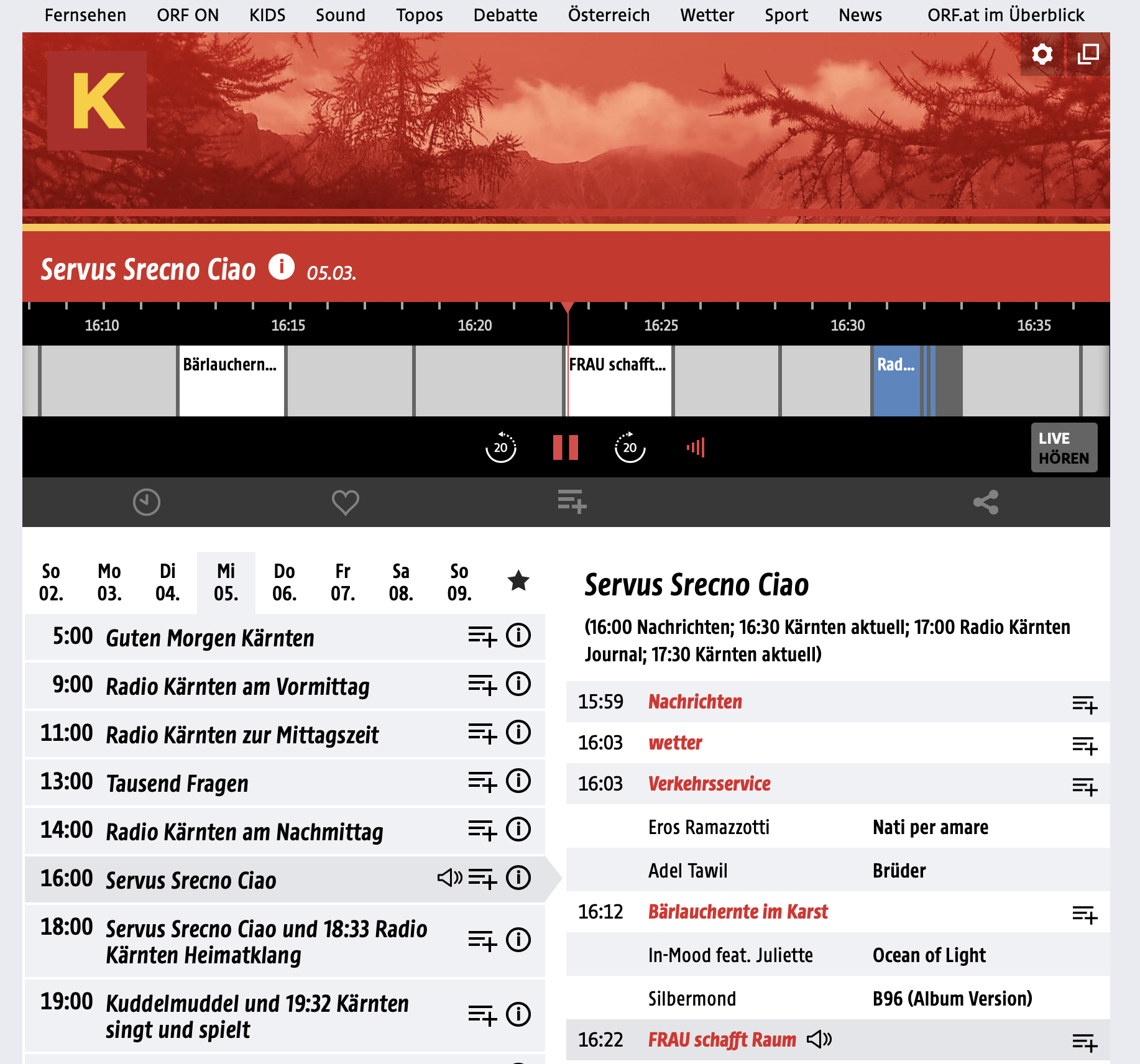Image resolution: width=1140 pixels, height=1064 pixels.
Task: Play the wetter segment
Action: 675,743
